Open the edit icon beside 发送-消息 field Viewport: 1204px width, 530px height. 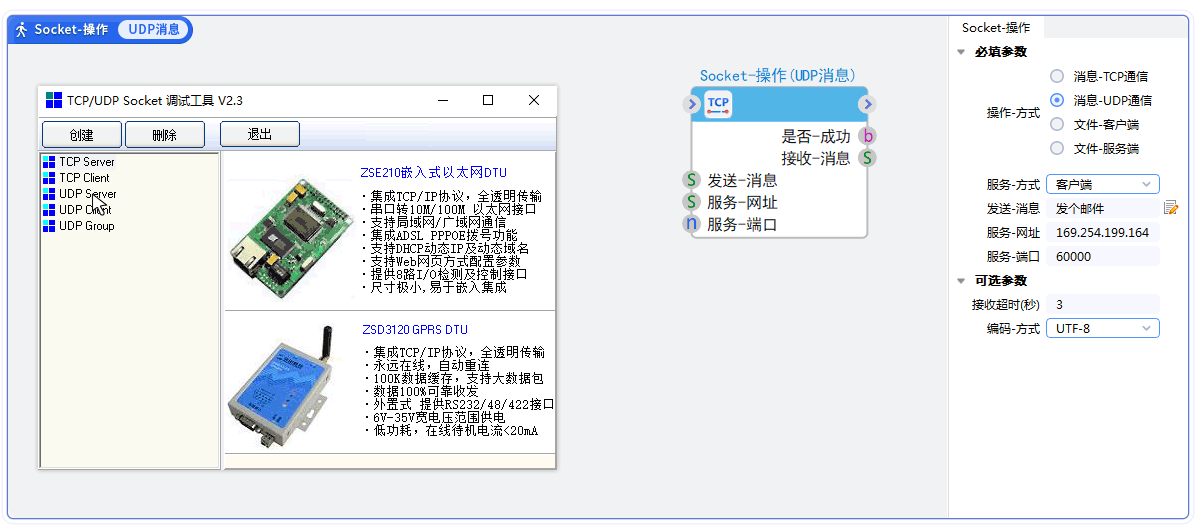(x=1171, y=208)
